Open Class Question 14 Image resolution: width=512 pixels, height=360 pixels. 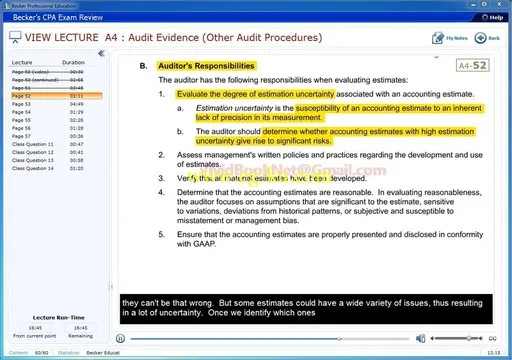(x=48, y=168)
